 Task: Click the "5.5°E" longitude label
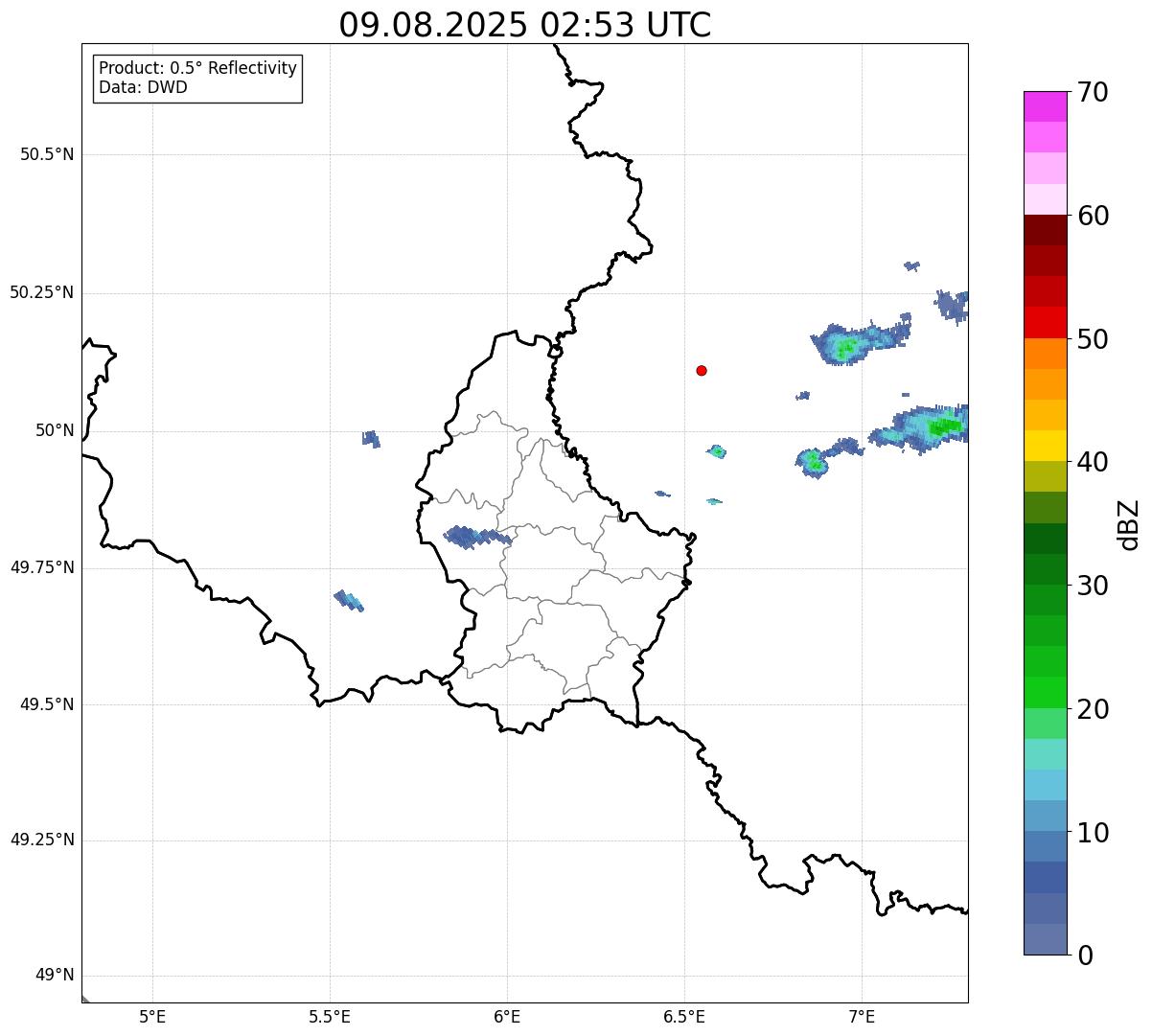330,1016
